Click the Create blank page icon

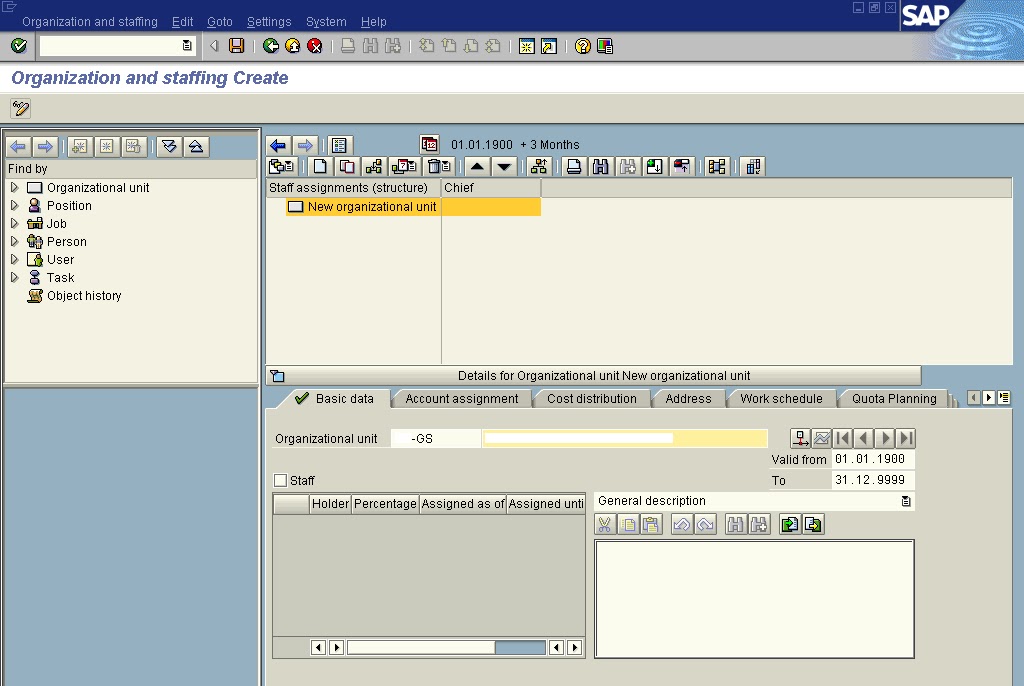click(x=320, y=167)
